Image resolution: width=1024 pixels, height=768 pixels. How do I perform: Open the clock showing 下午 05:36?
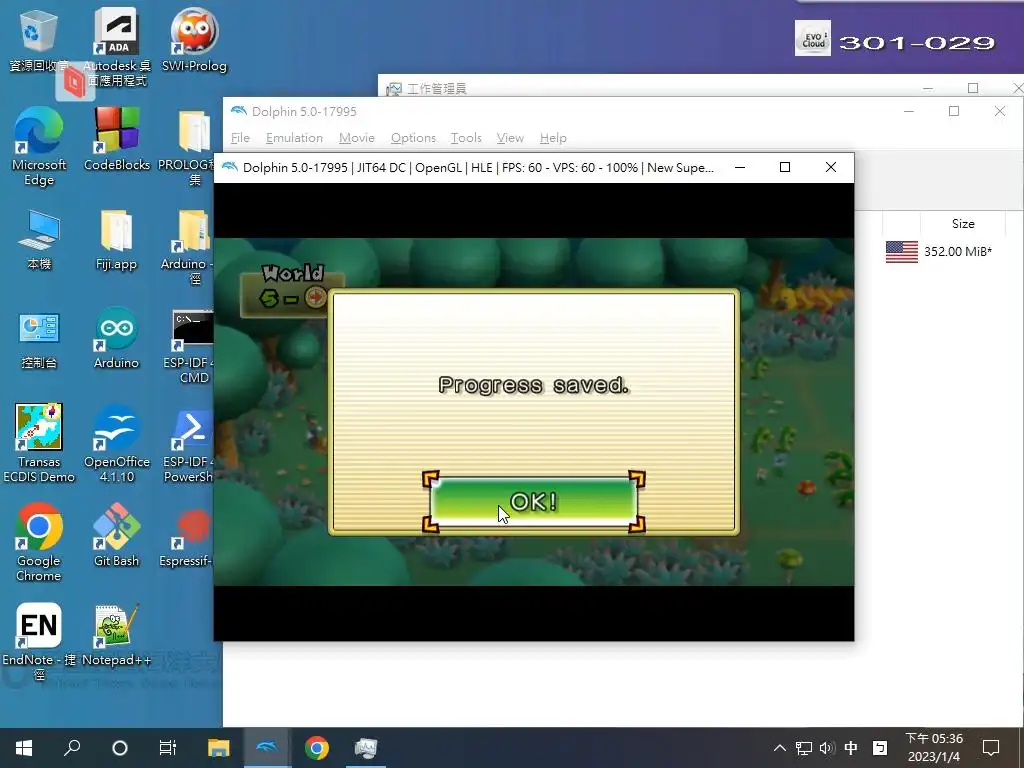point(934,748)
